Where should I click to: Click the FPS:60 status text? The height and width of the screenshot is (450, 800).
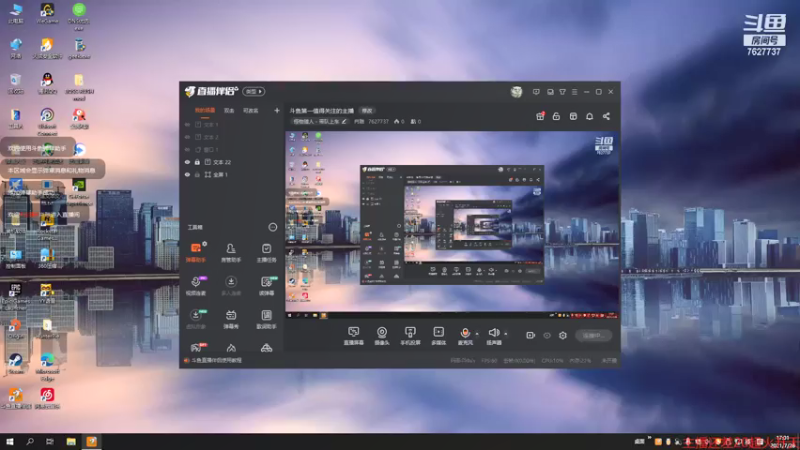[489, 361]
